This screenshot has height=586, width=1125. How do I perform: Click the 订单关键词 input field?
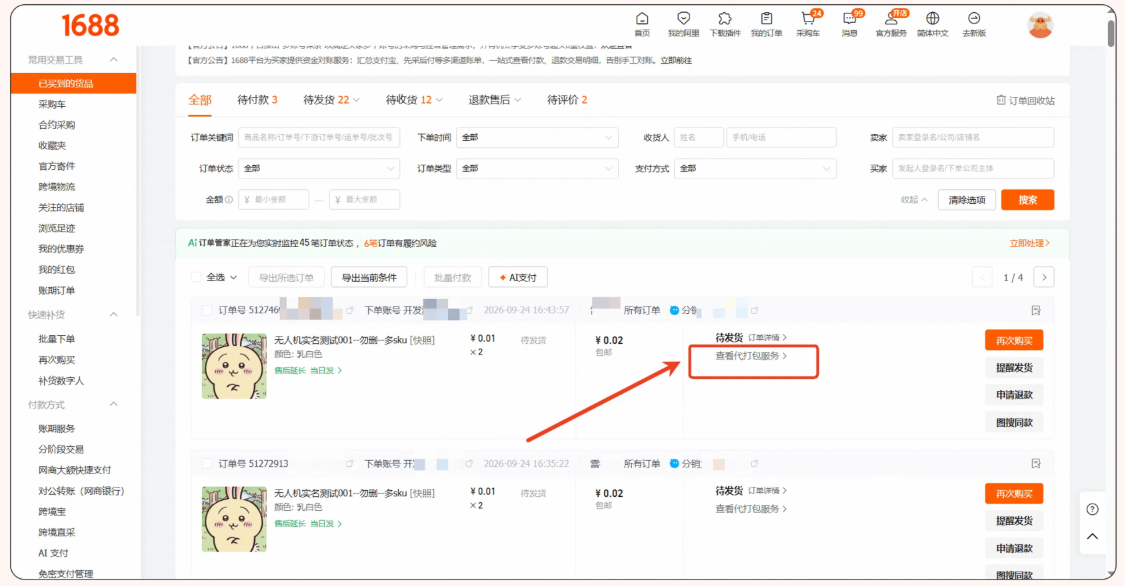pyautogui.click(x=319, y=137)
